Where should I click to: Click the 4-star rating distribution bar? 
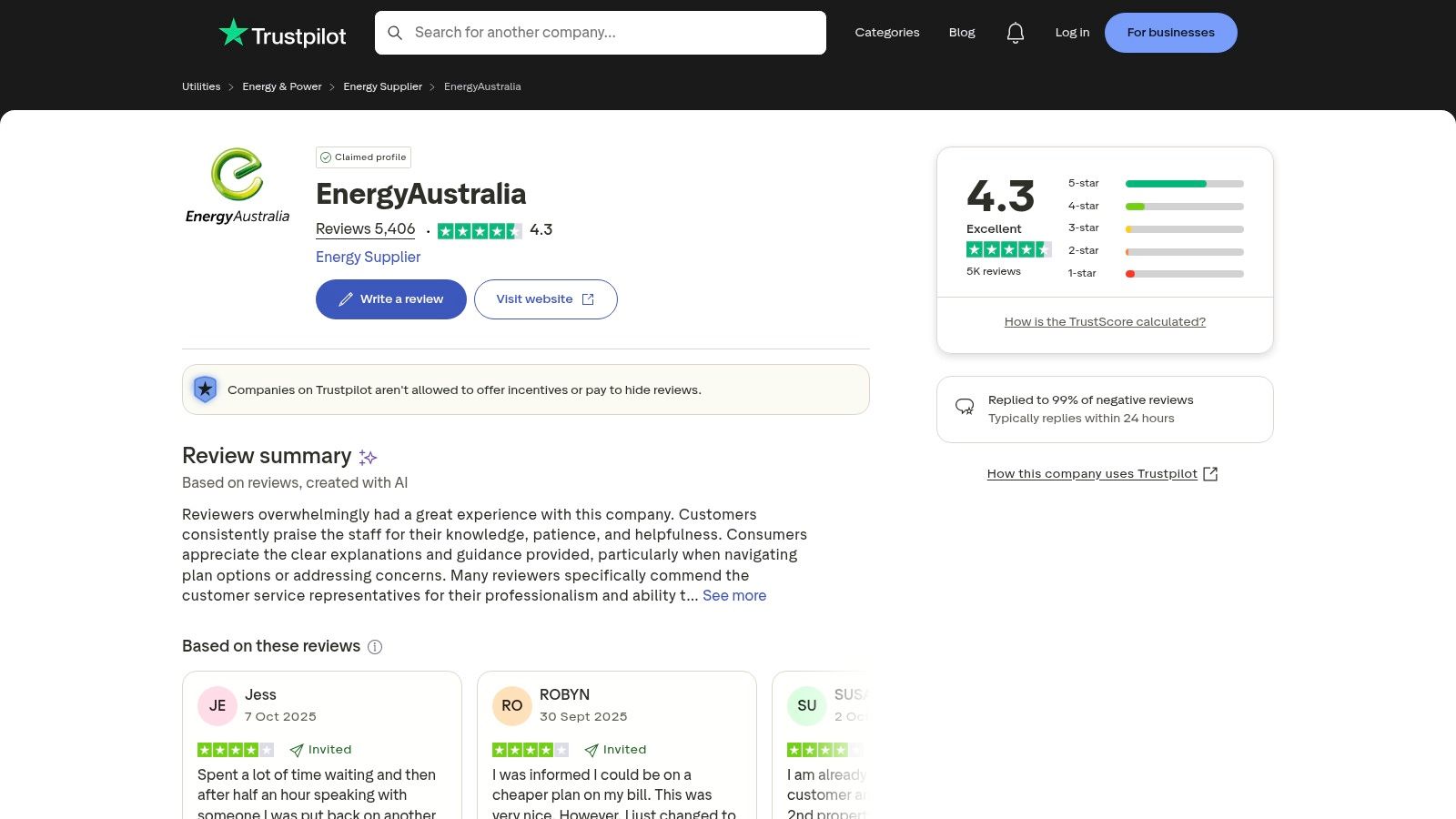(1184, 207)
